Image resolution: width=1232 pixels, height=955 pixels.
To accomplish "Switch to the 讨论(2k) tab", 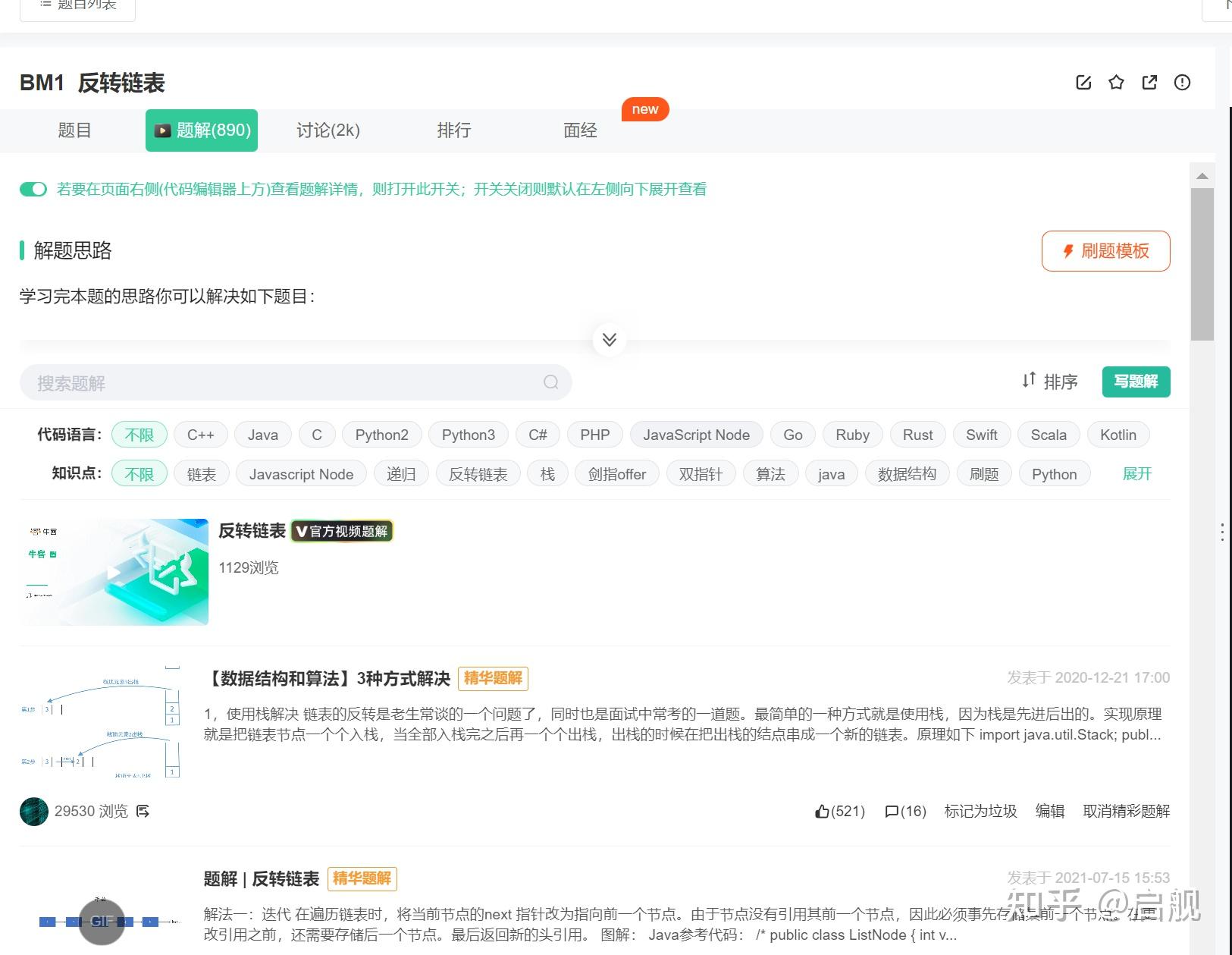I will pos(328,130).
